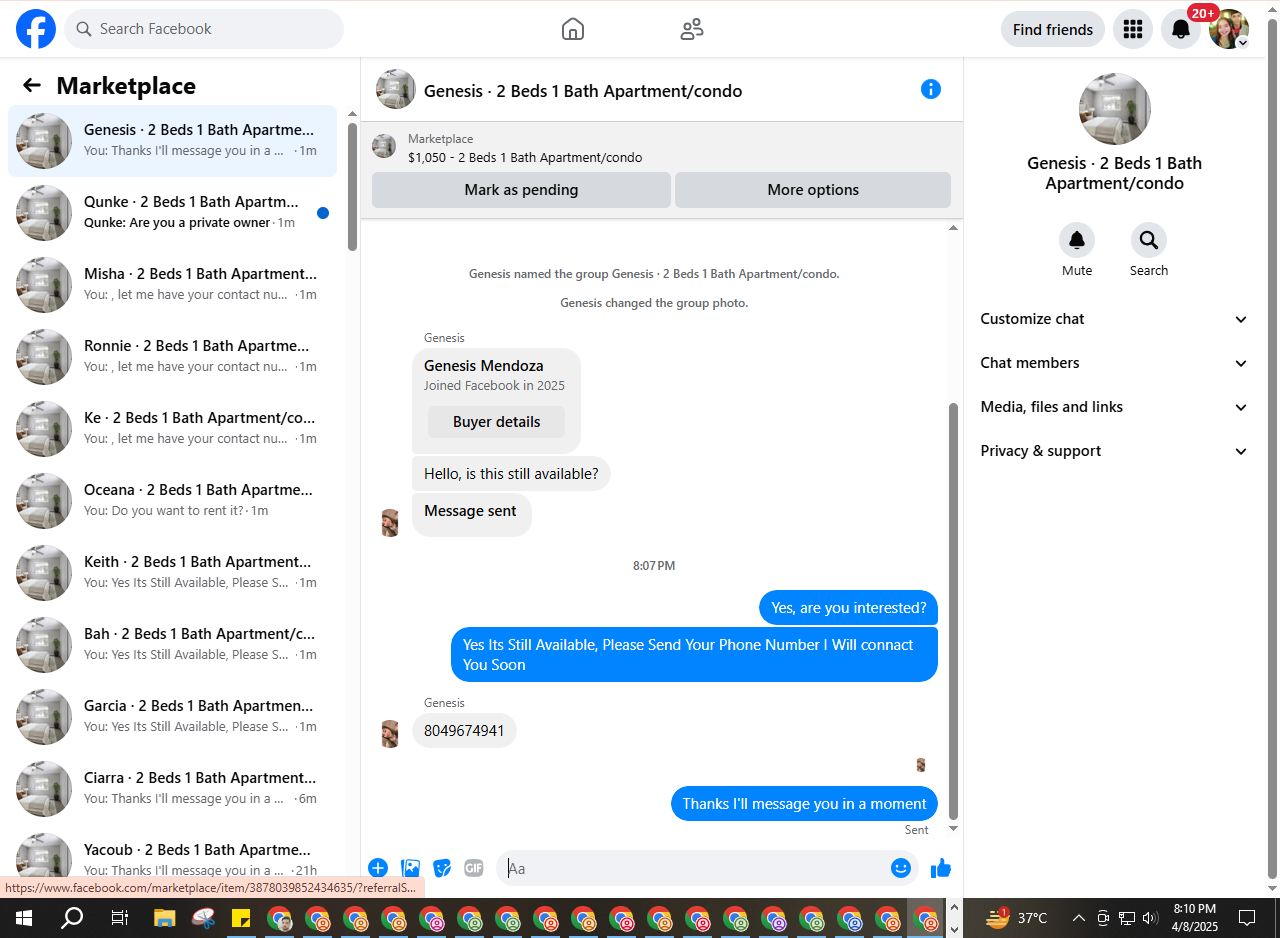Expand the Customize chat section

tap(1114, 319)
